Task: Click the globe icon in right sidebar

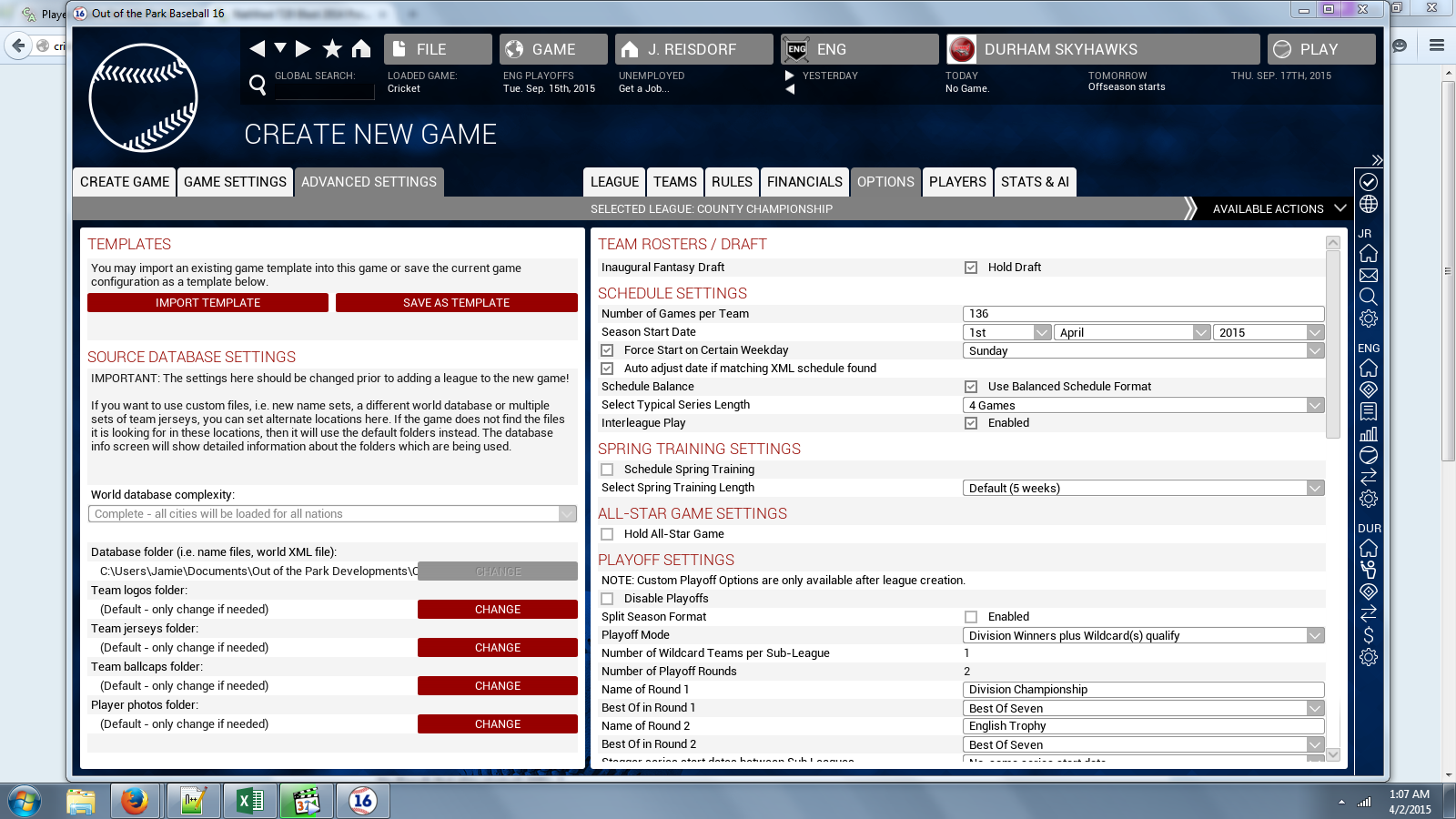Action: pos(1369,205)
